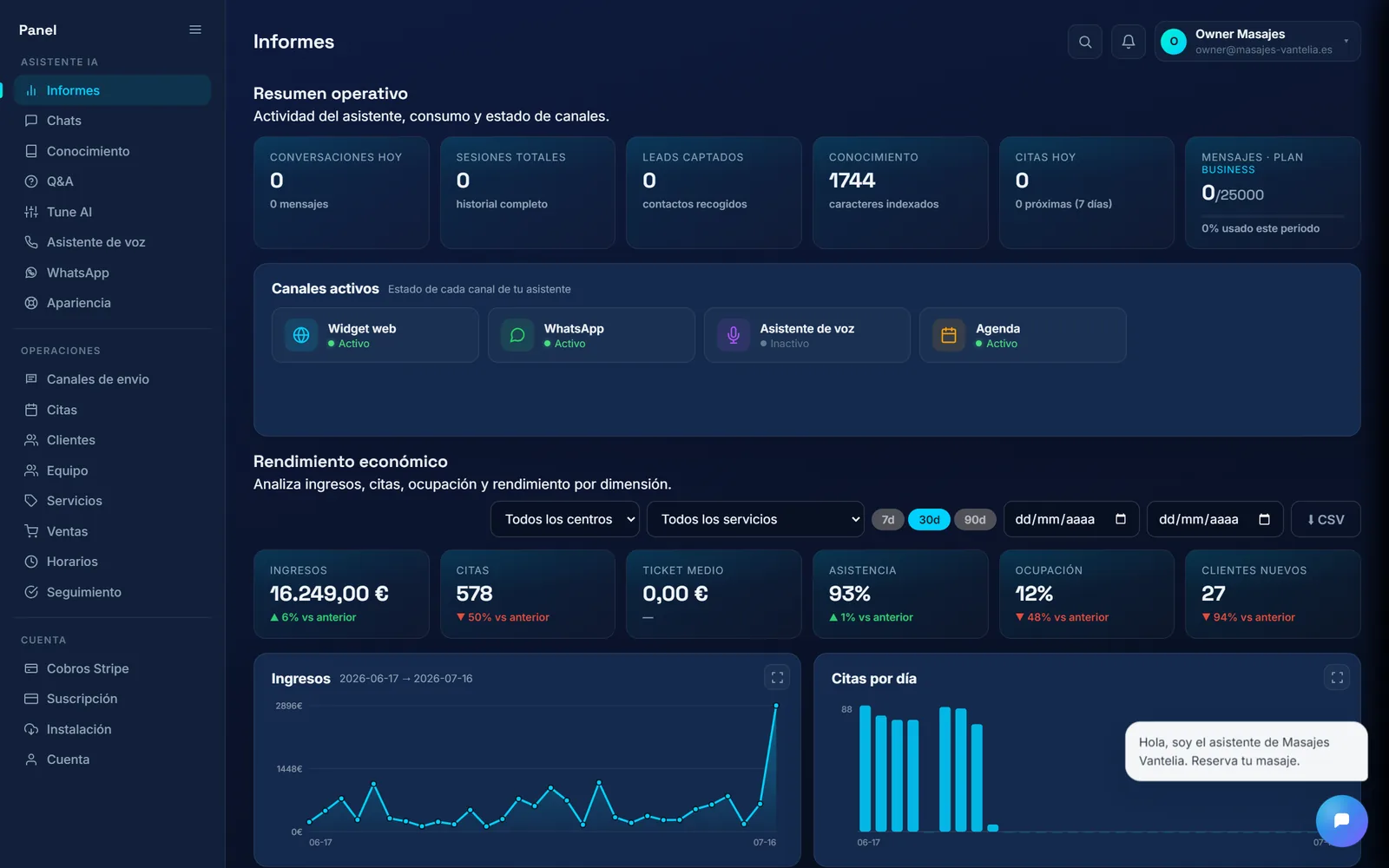
Task: Open the Todos los centros dropdown
Action: point(565,519)
